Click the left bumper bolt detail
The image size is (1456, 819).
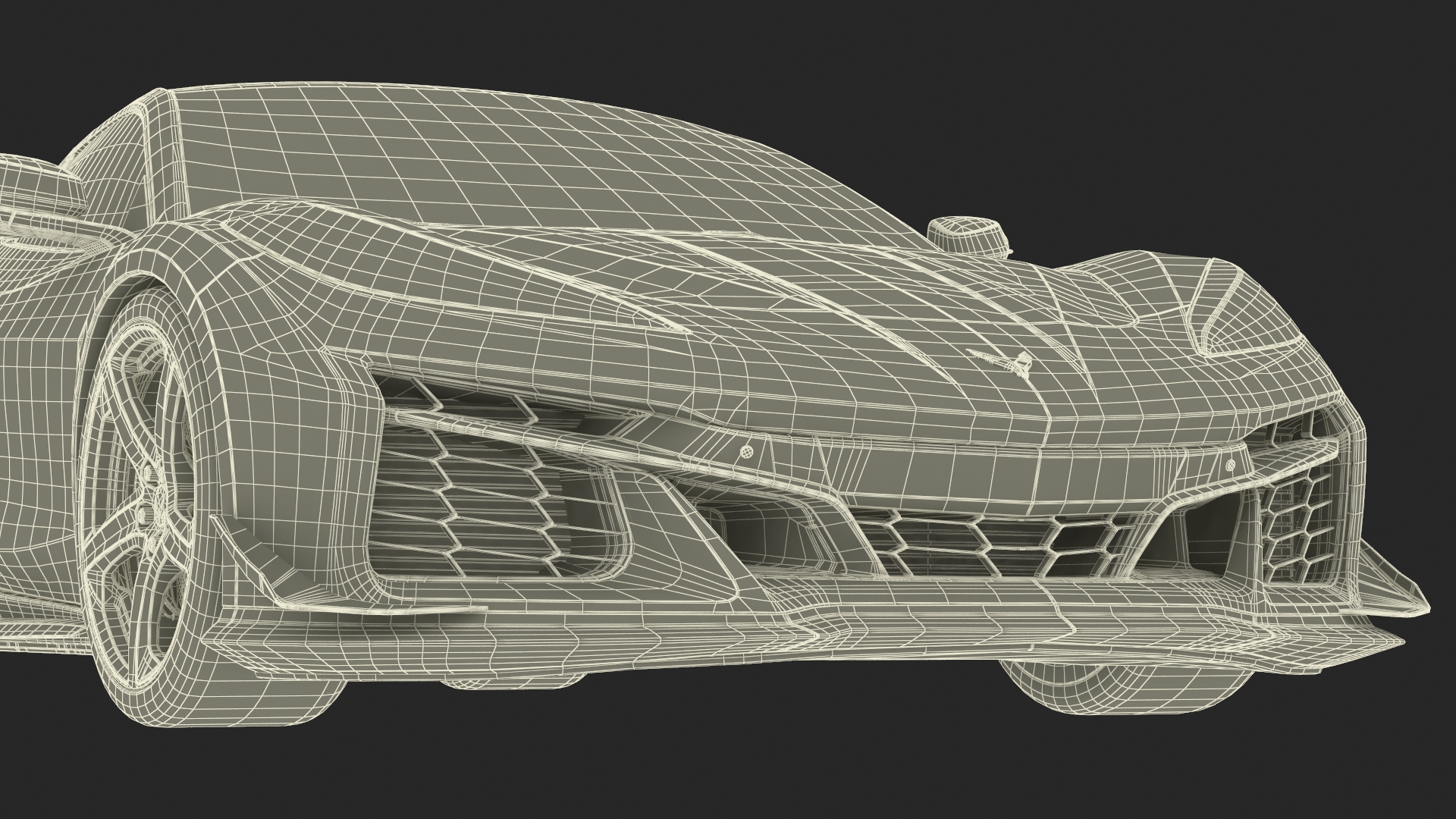[745, 451]
